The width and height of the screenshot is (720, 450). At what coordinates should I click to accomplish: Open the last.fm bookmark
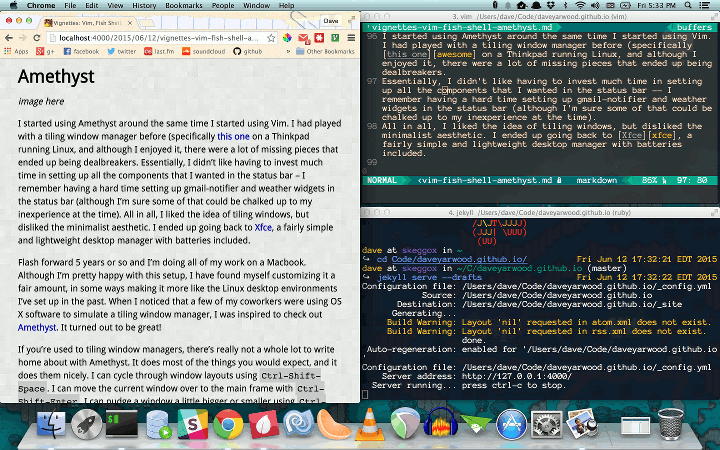coord(159,51)
